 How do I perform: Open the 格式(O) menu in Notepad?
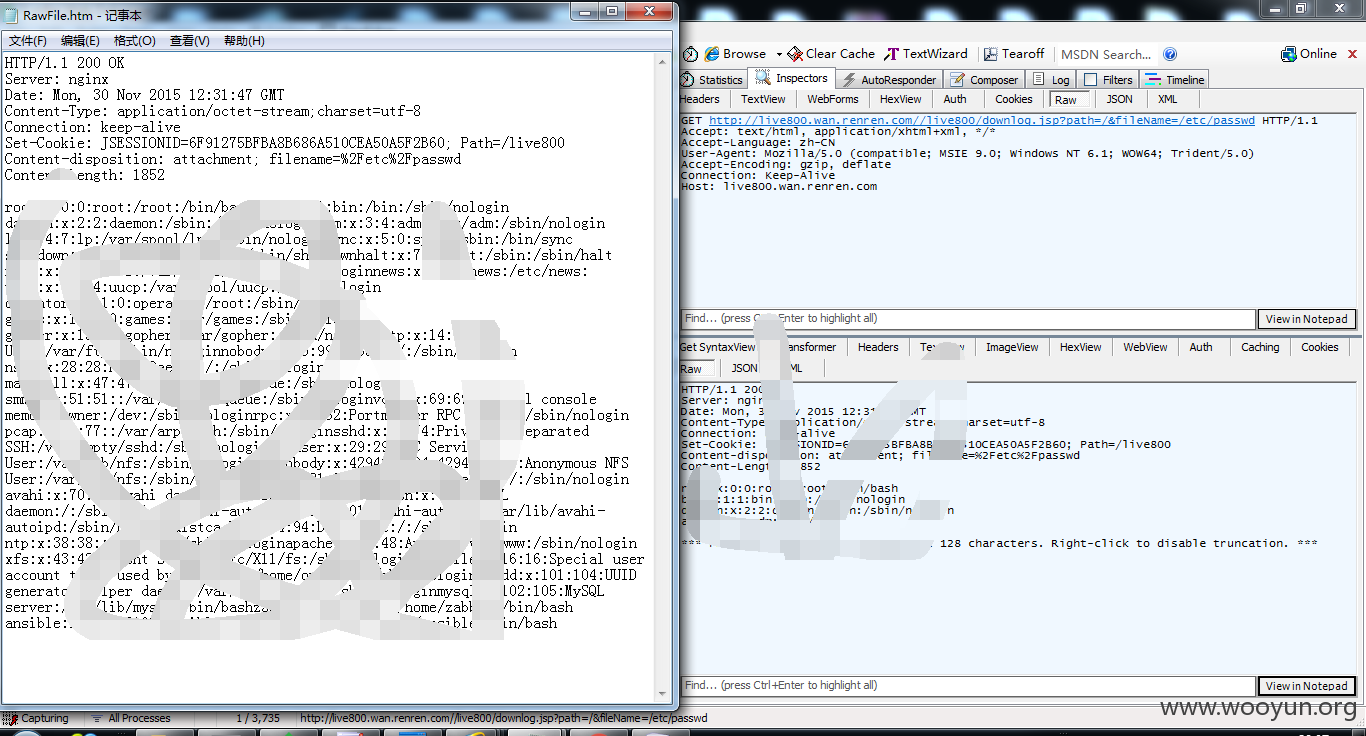coord(135,41)
